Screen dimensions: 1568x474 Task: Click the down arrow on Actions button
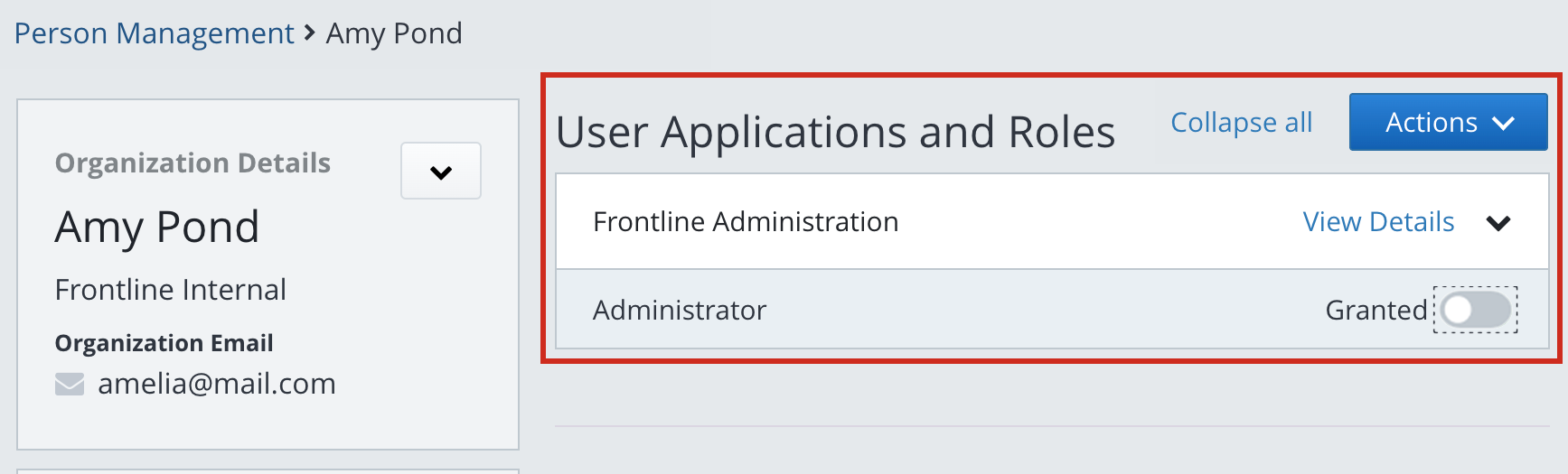click(x=1504, y=124)
